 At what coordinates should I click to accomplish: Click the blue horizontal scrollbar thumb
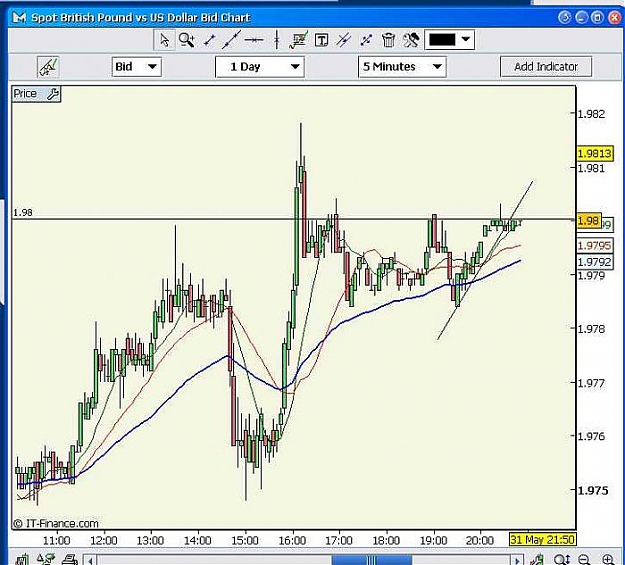coord(371,560)
